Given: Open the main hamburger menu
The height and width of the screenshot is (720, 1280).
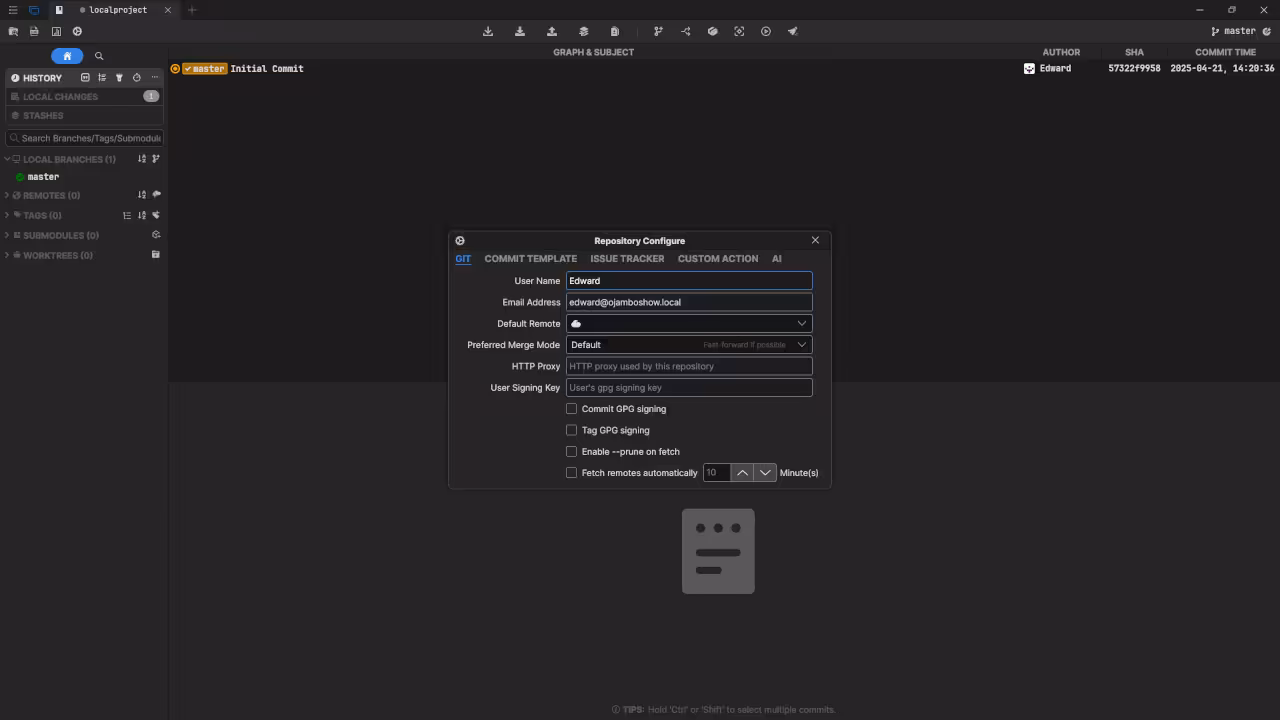Looking at the screenshot, I should (x=13, y=10).
